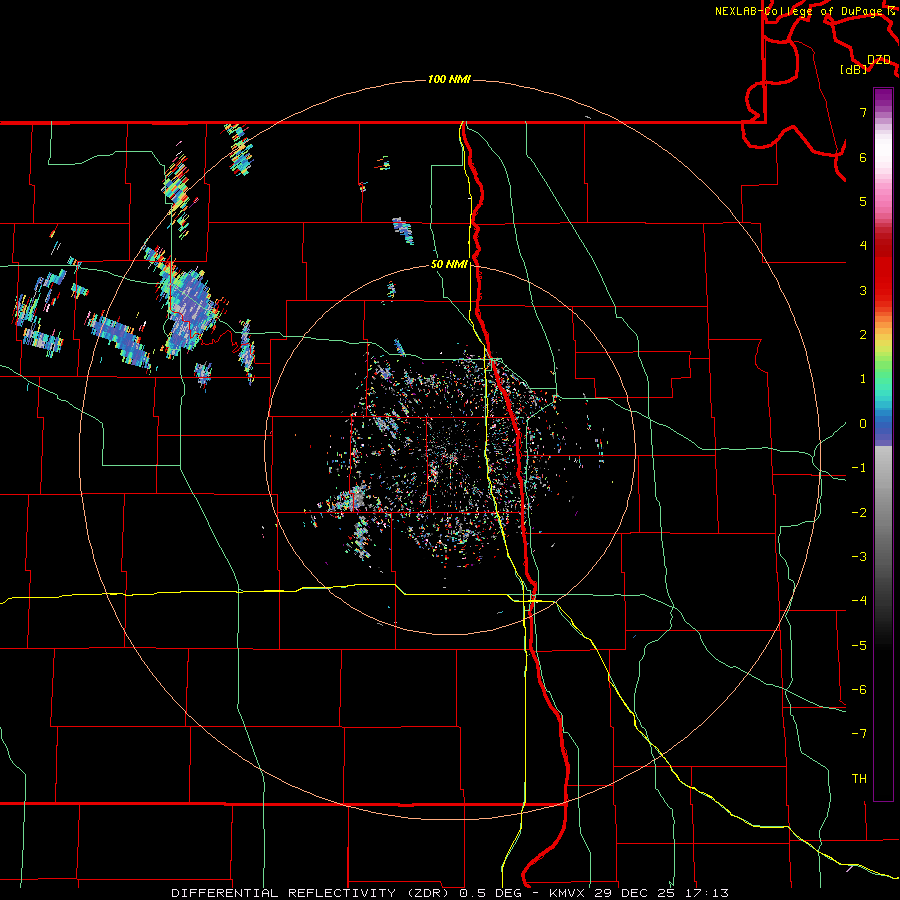This screenshot has height=900, width=900.
Task: Click the 0 dB value on color scale
Action: pos(863,424)
